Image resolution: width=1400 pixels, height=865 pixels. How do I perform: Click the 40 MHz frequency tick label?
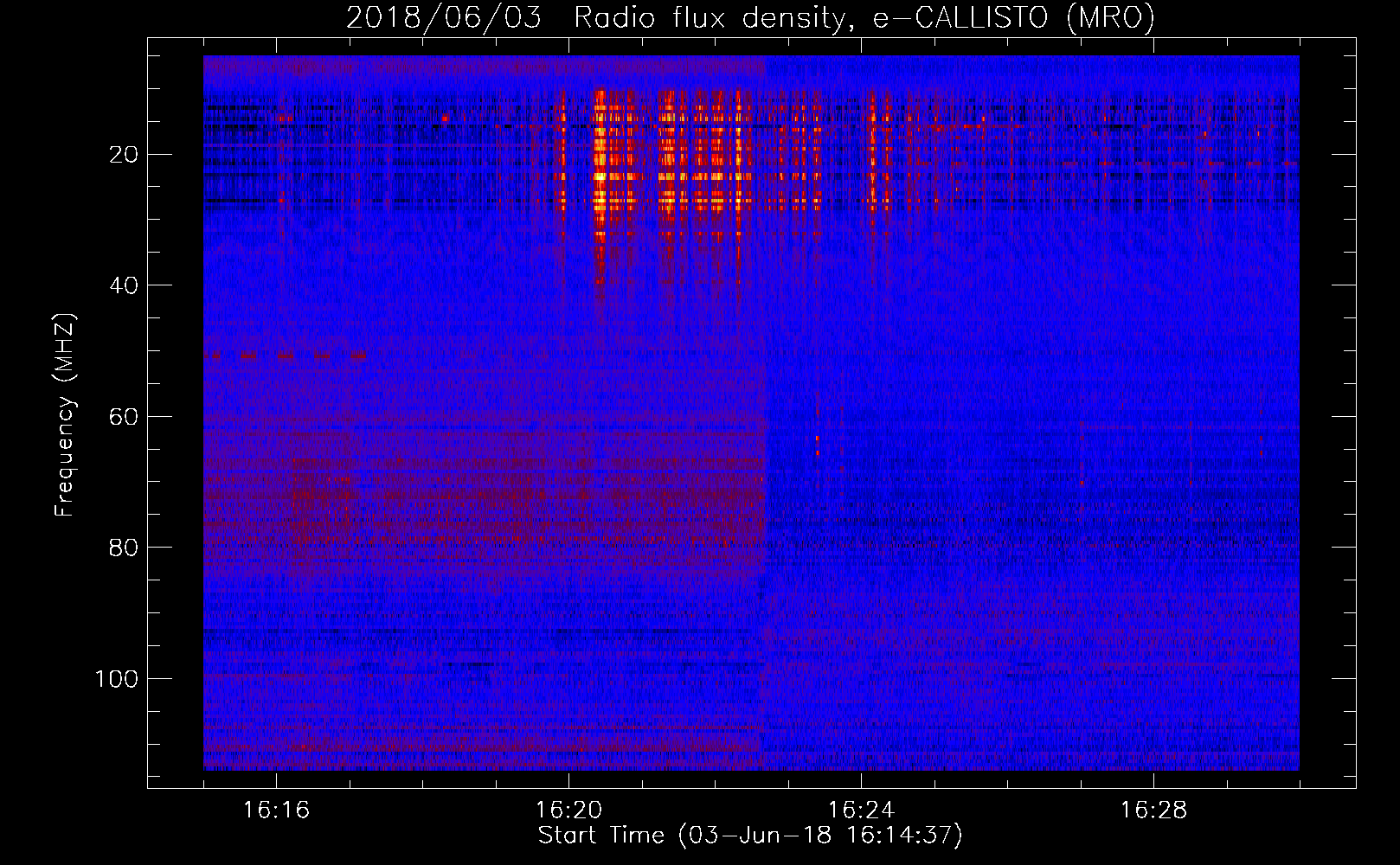coord(125,285)
